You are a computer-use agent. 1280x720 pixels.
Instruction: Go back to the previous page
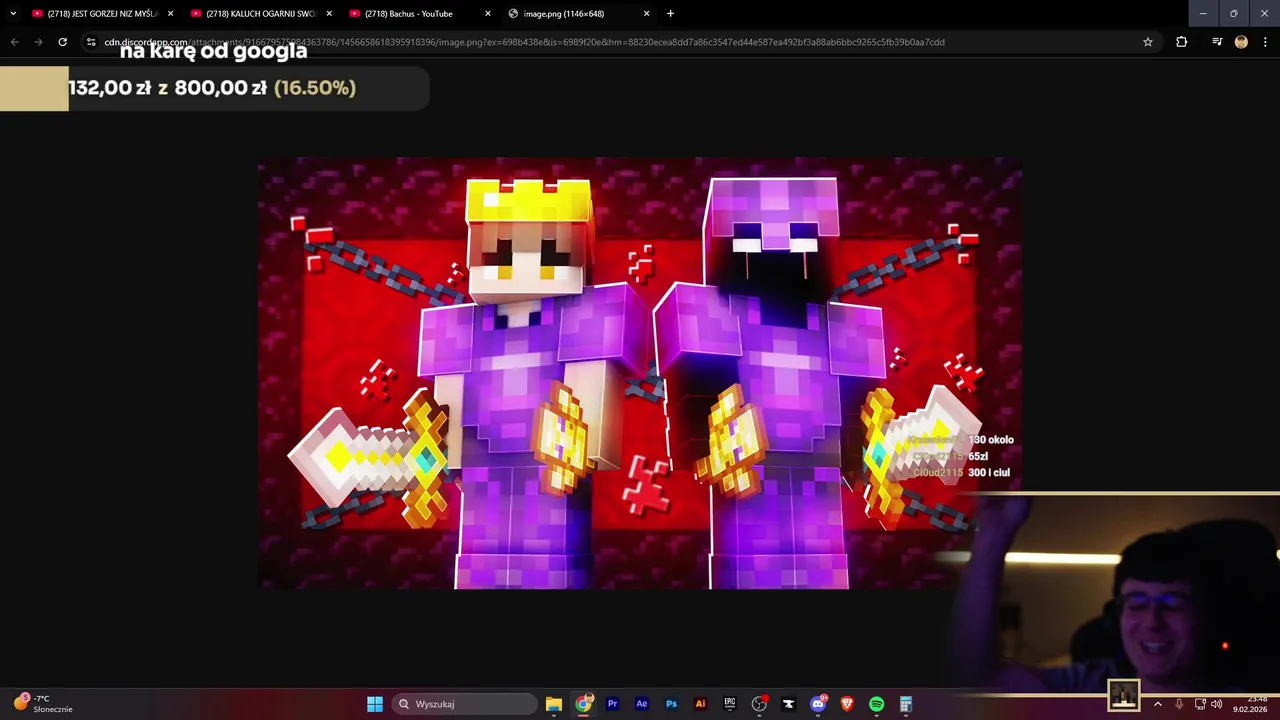(14, 42)
